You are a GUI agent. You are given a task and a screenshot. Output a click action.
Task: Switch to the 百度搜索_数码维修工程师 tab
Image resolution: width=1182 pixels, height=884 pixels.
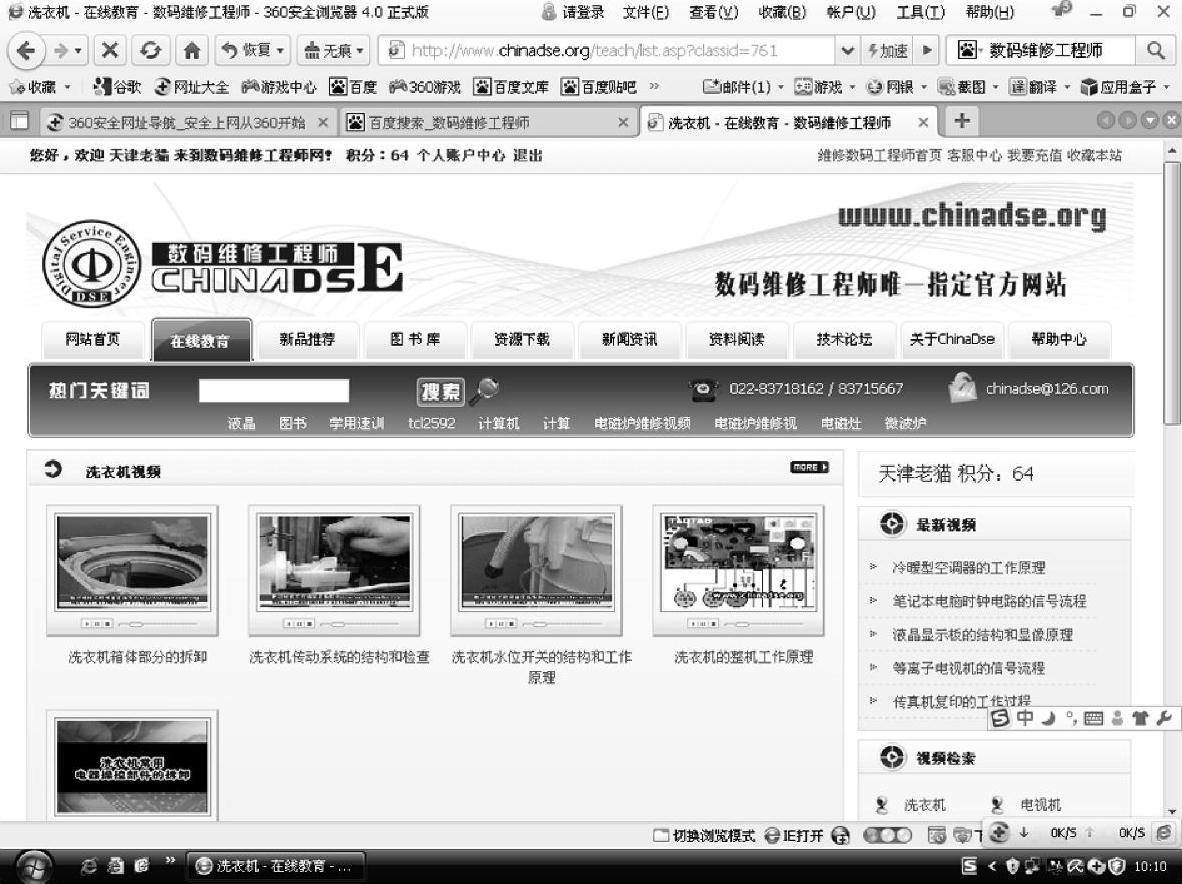click(x=482, y=122)
